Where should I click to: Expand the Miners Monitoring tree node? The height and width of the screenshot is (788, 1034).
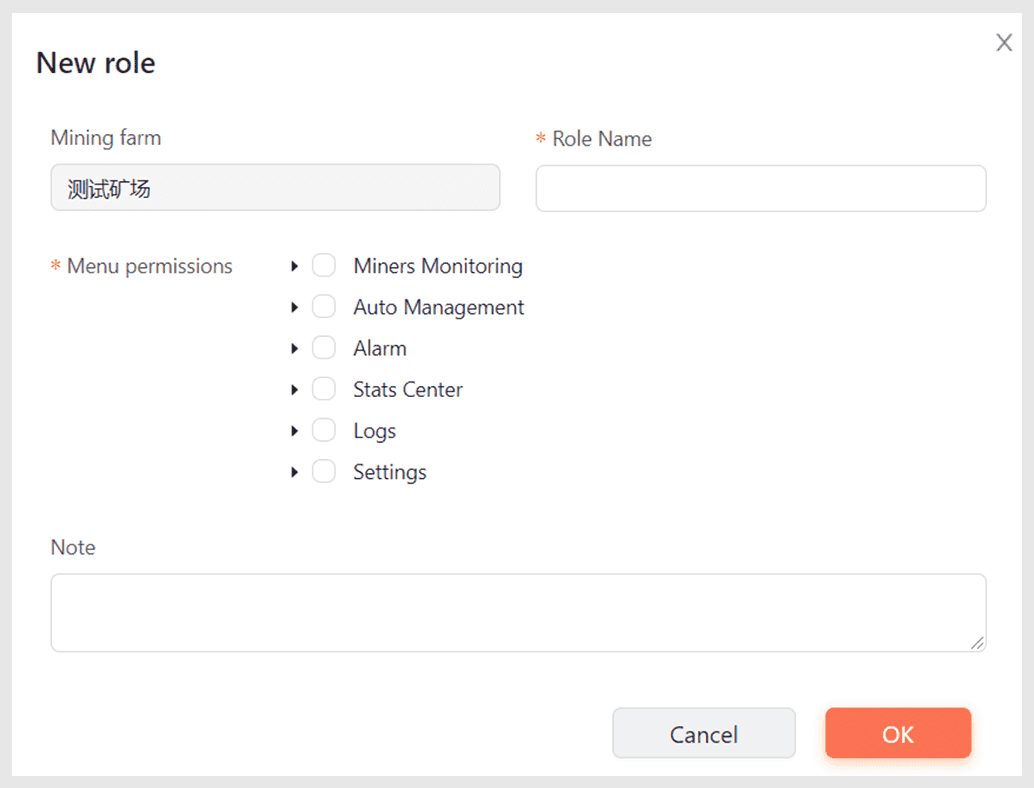coord(294,266)
